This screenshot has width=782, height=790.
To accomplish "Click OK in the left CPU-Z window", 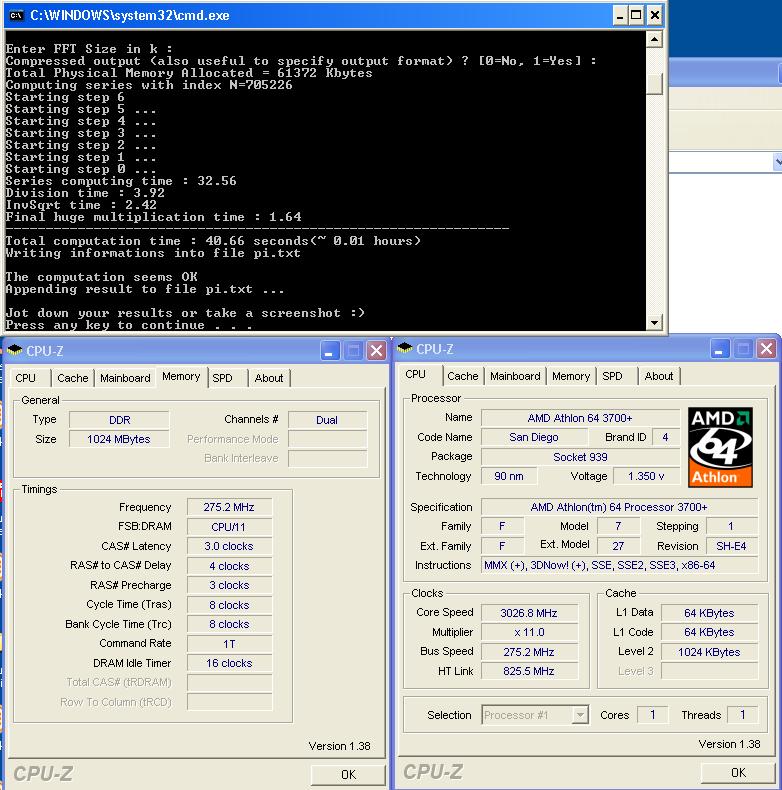I will 348,775.
